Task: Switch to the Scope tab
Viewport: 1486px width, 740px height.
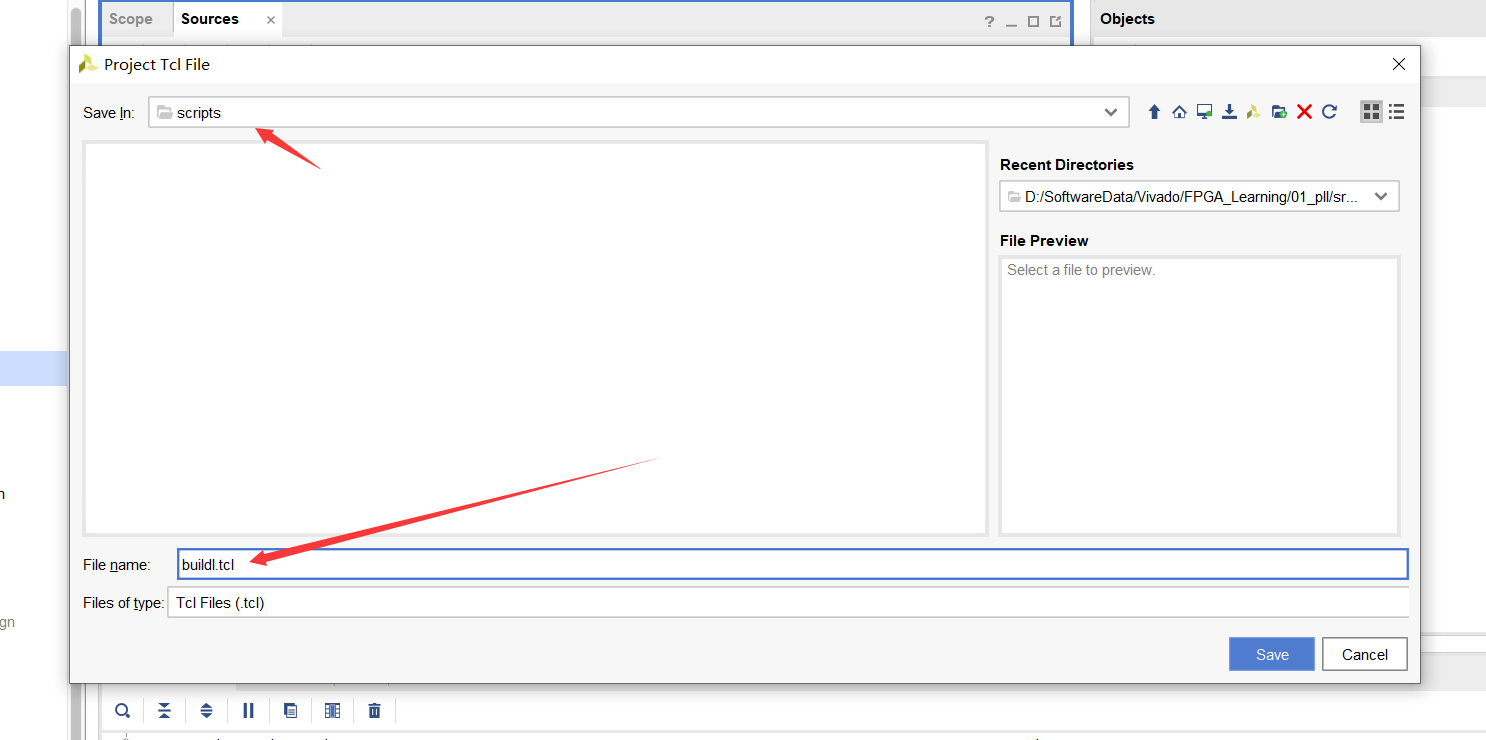Action: (x=131, y=19)
